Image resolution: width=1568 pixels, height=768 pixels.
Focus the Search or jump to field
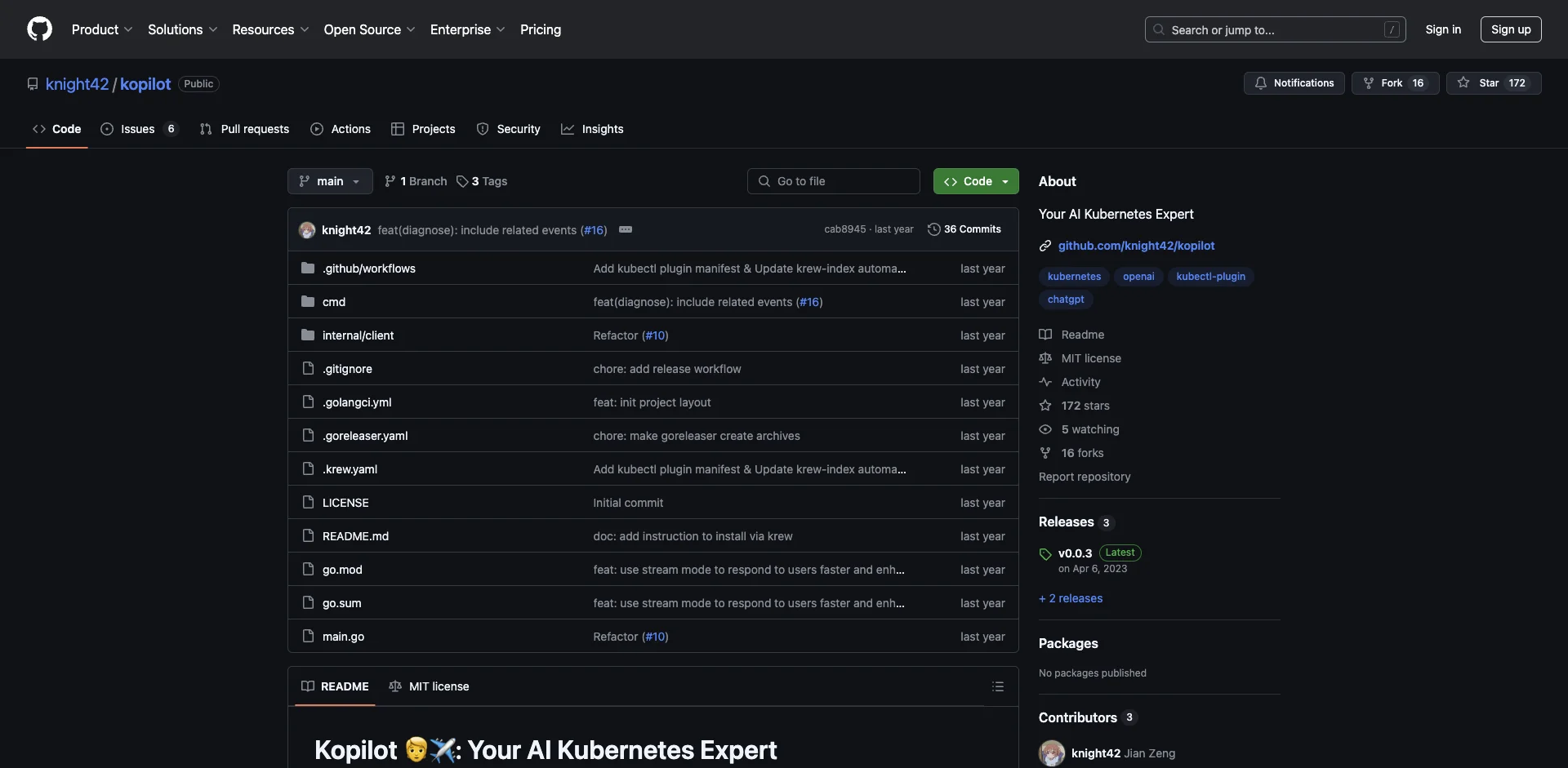(1275, 29)
